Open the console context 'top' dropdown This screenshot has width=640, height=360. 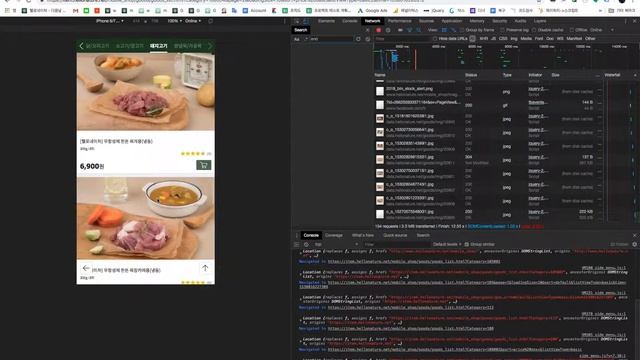[337, 244]
